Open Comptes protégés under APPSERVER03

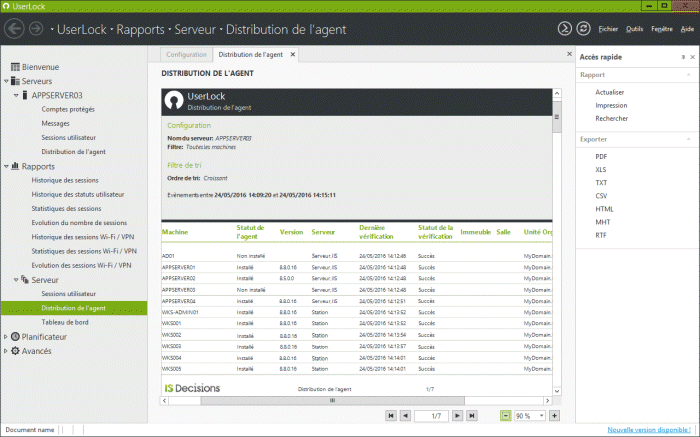tap(68, 109)
